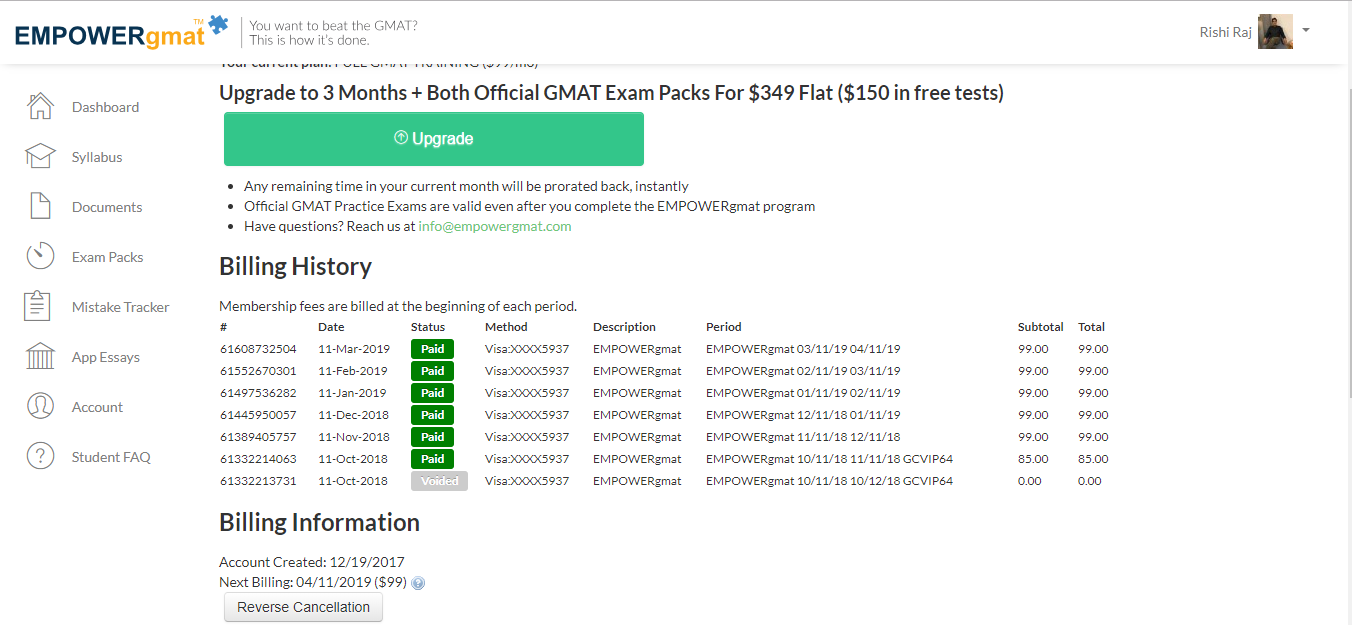Click the Account person icon
Screen dimensions: 1352x625
40,407
